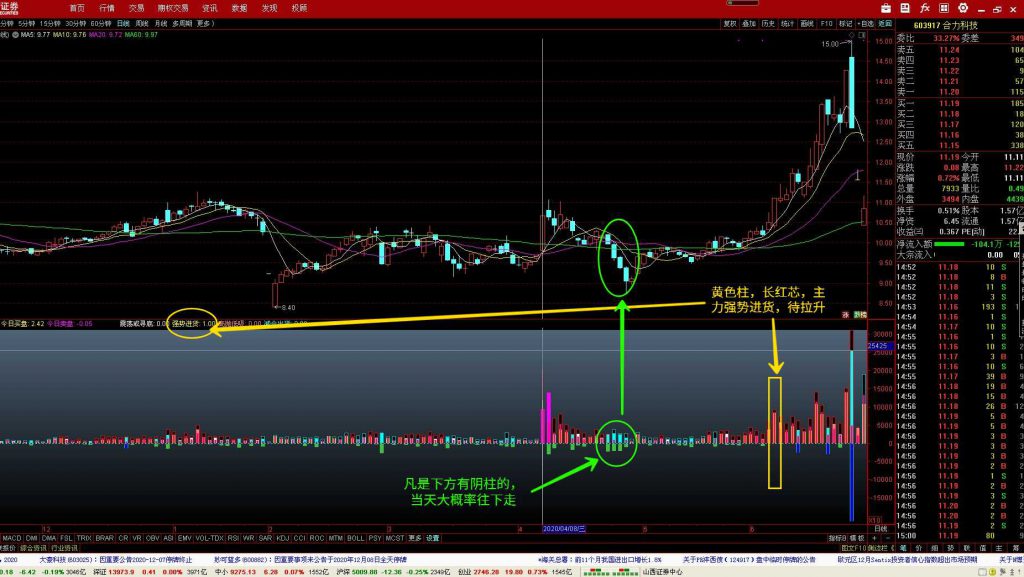Viewport: 1024px width, 577px height.
Task: Expand 更多 indicators in bottom bar
Action: tap(414, 538)
